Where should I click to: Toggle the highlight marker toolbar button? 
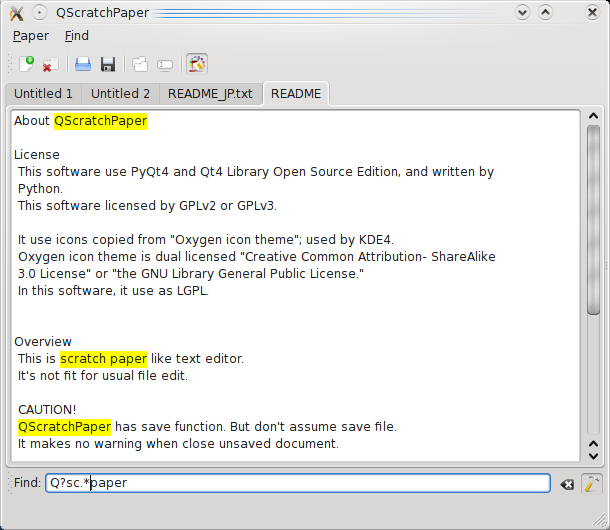197,64
